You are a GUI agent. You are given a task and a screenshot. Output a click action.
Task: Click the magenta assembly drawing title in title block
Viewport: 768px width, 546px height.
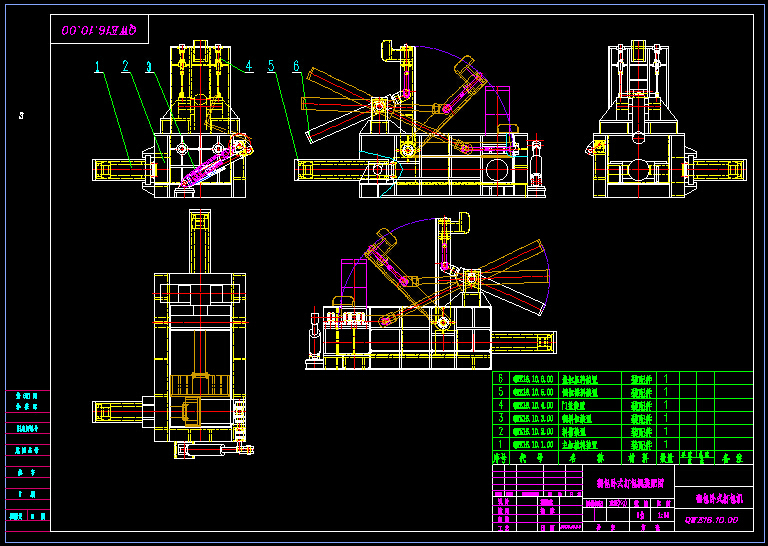point(630,484)
